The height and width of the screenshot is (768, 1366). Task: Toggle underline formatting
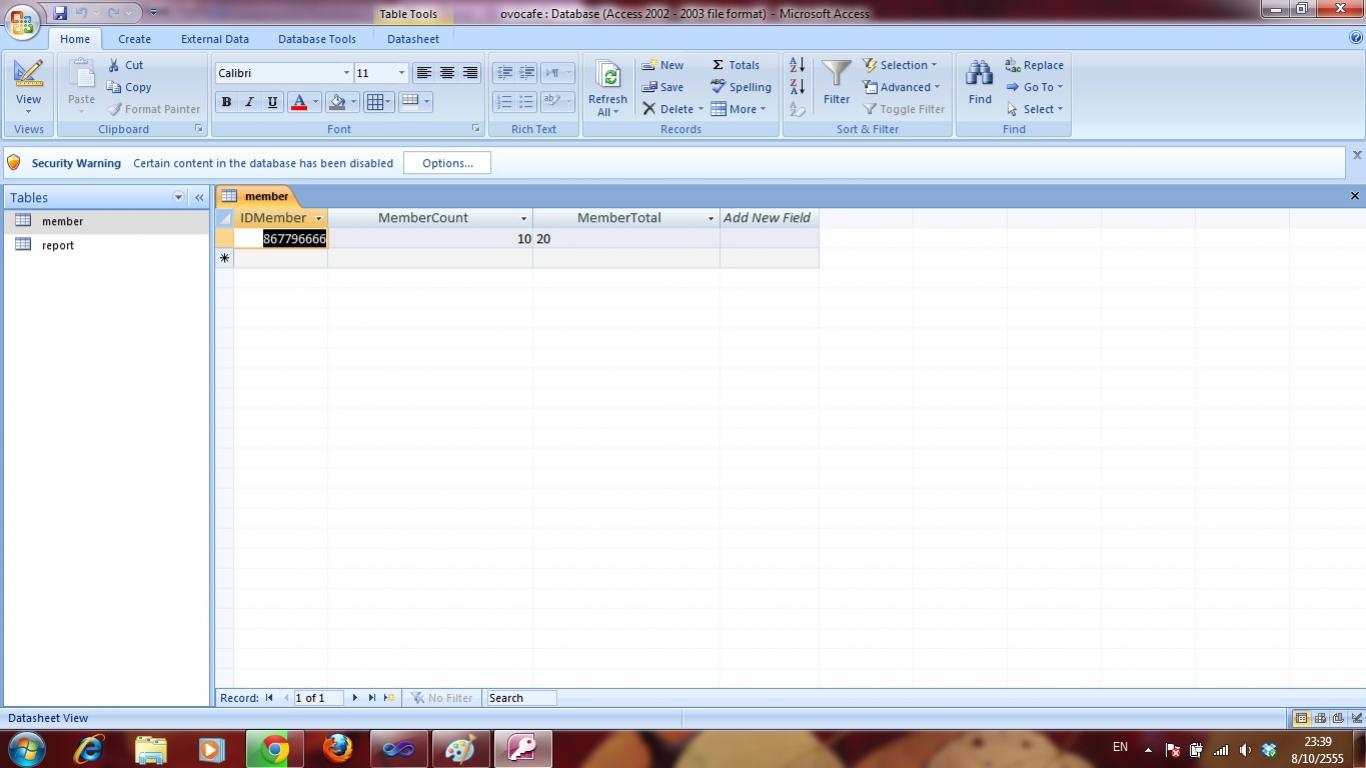click(272, 102)
